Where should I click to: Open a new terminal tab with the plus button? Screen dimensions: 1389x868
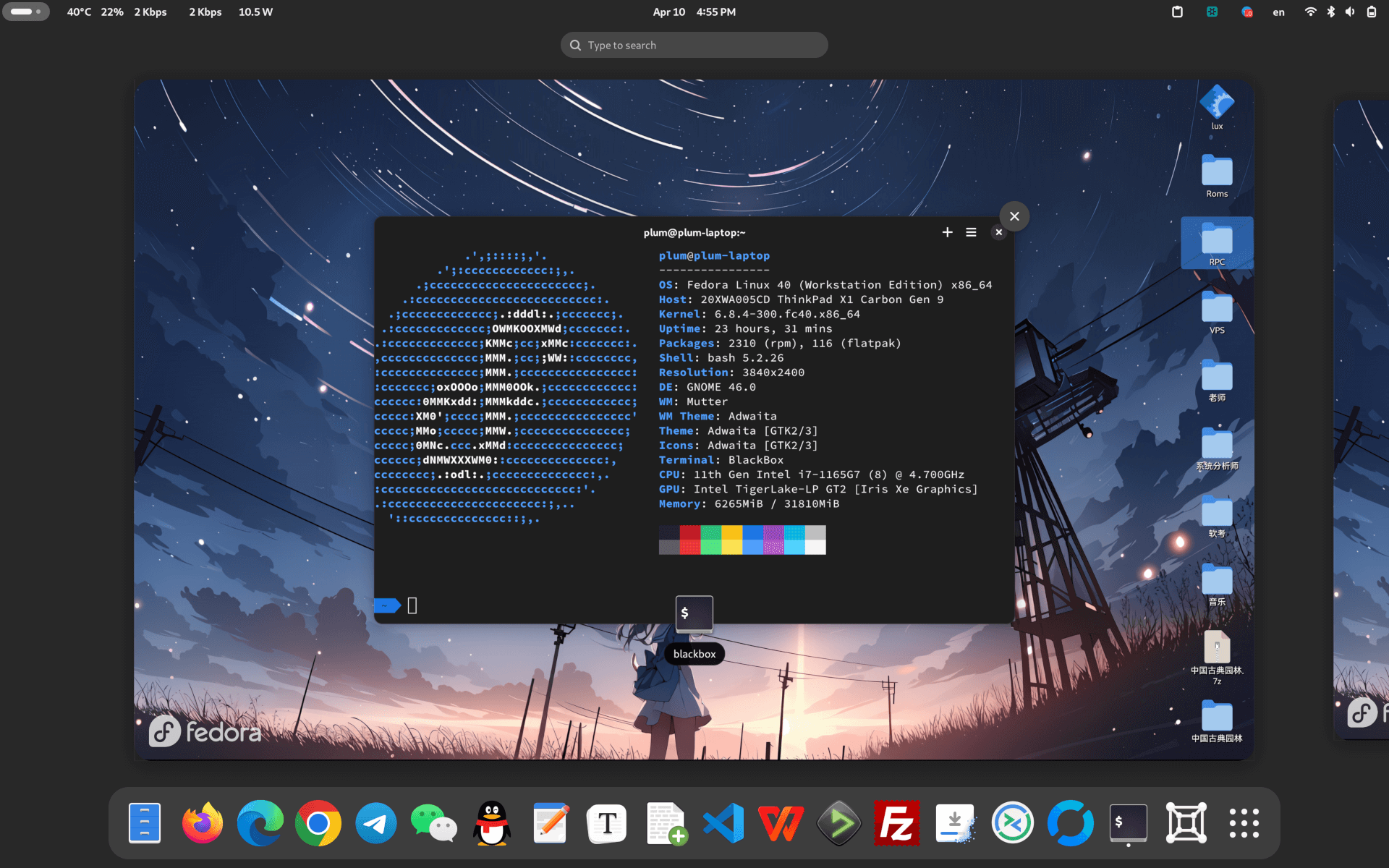click(947, 232)
